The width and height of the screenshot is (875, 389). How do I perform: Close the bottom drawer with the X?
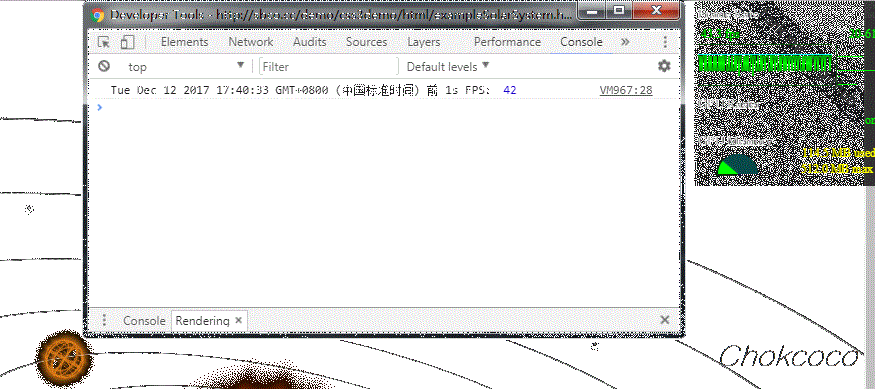click(665, 320)
